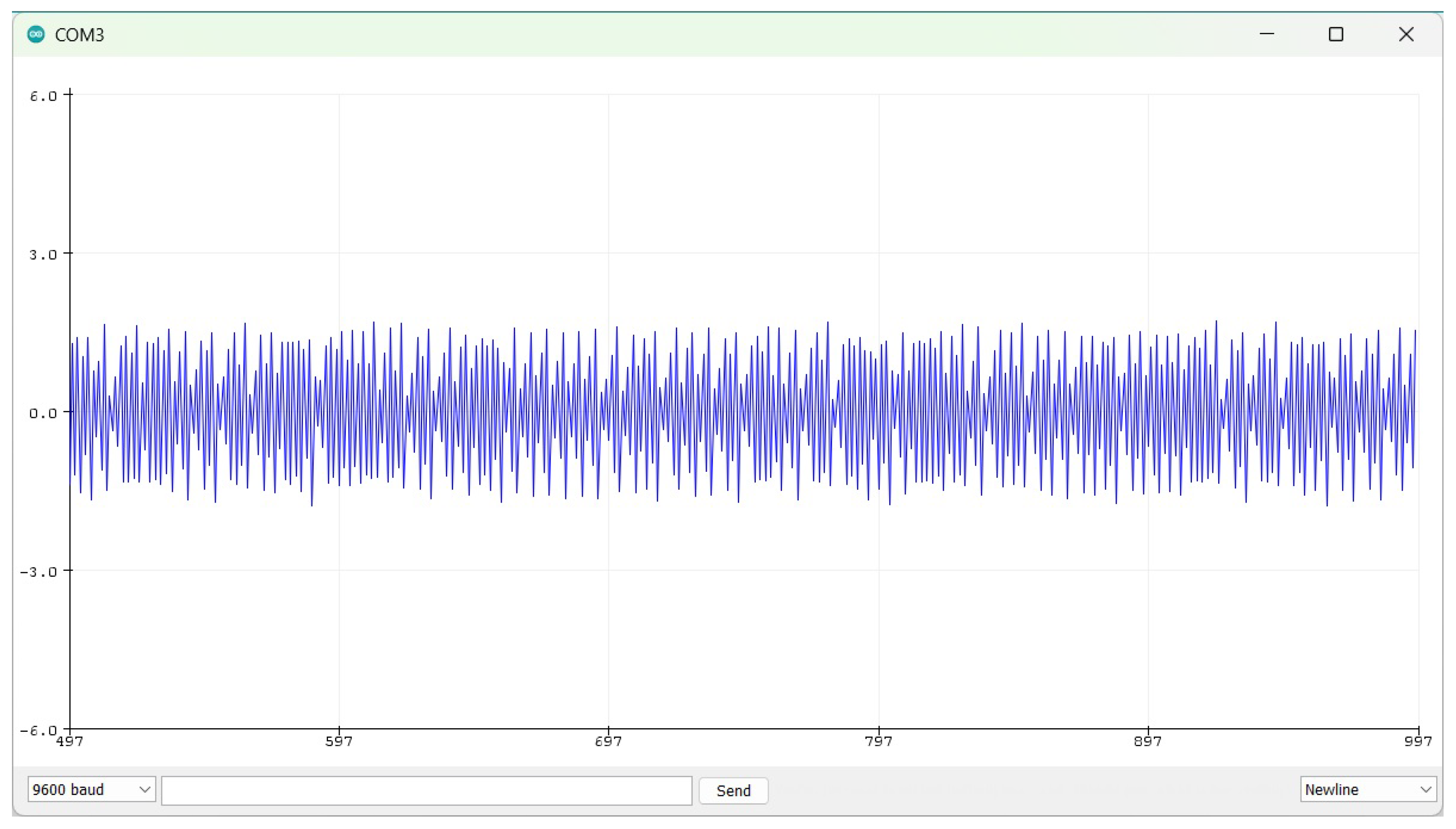The height and width of the screenshot is (829, 1456).
Task: Open the 9600 baud rate dropdown
Action: (x=91, y=790)
